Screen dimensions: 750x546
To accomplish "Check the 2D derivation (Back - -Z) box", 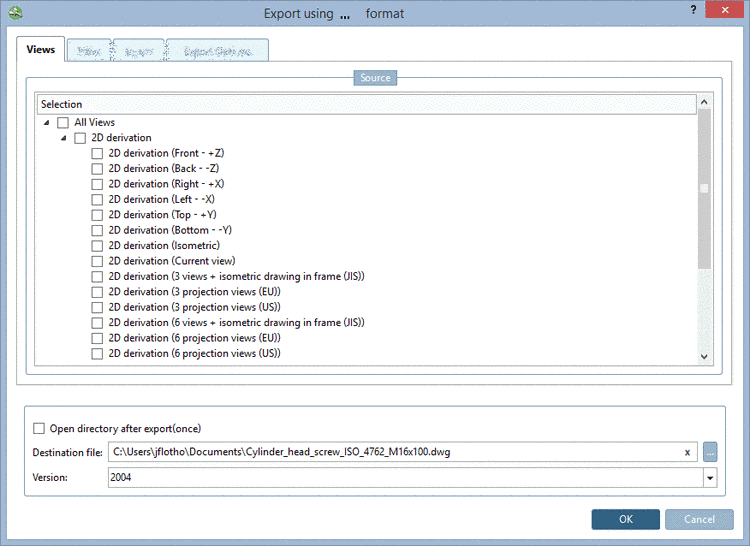I will click(x=97, y=169).
